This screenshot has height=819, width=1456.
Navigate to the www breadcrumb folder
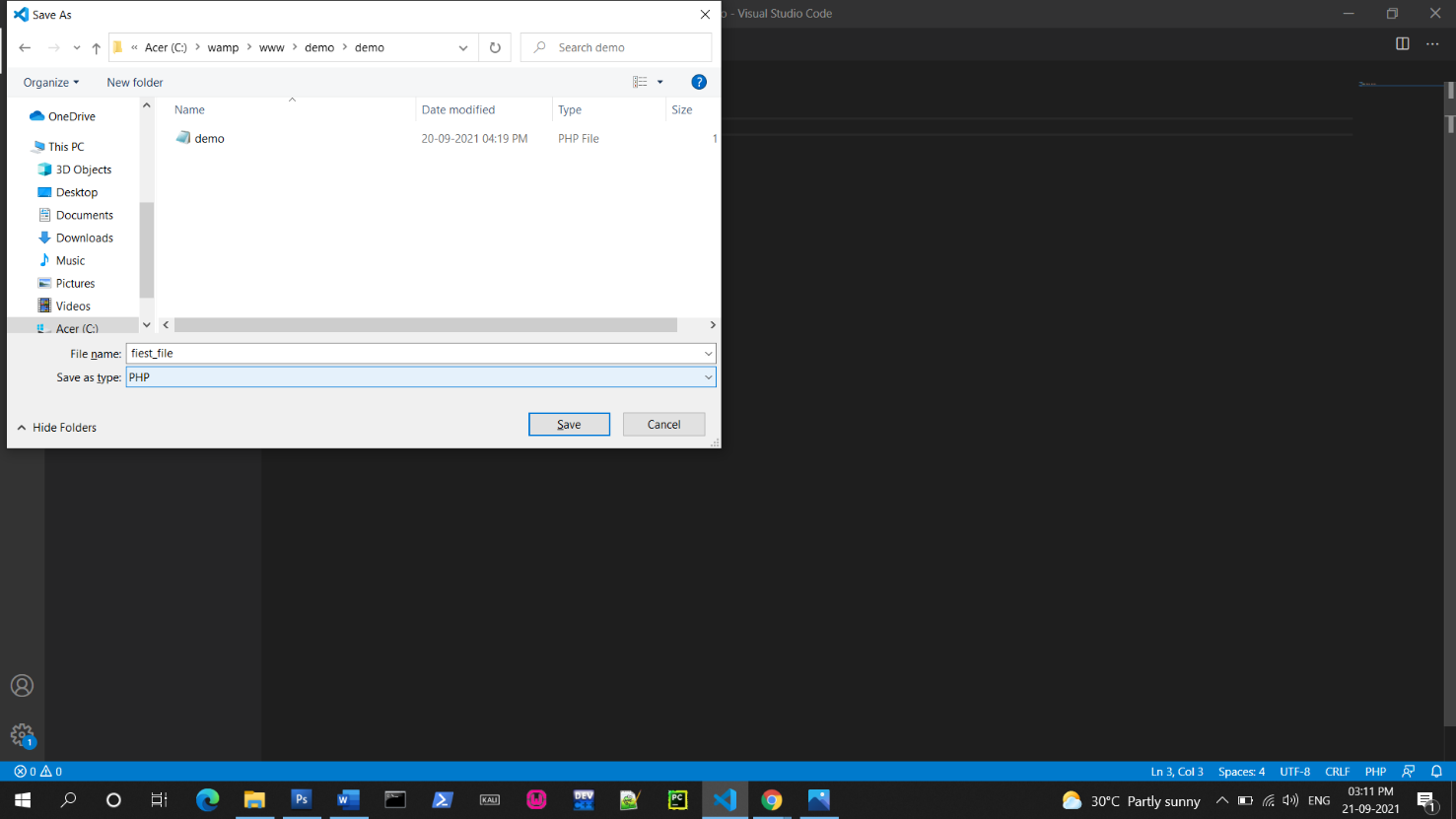[x=272, y=46]
